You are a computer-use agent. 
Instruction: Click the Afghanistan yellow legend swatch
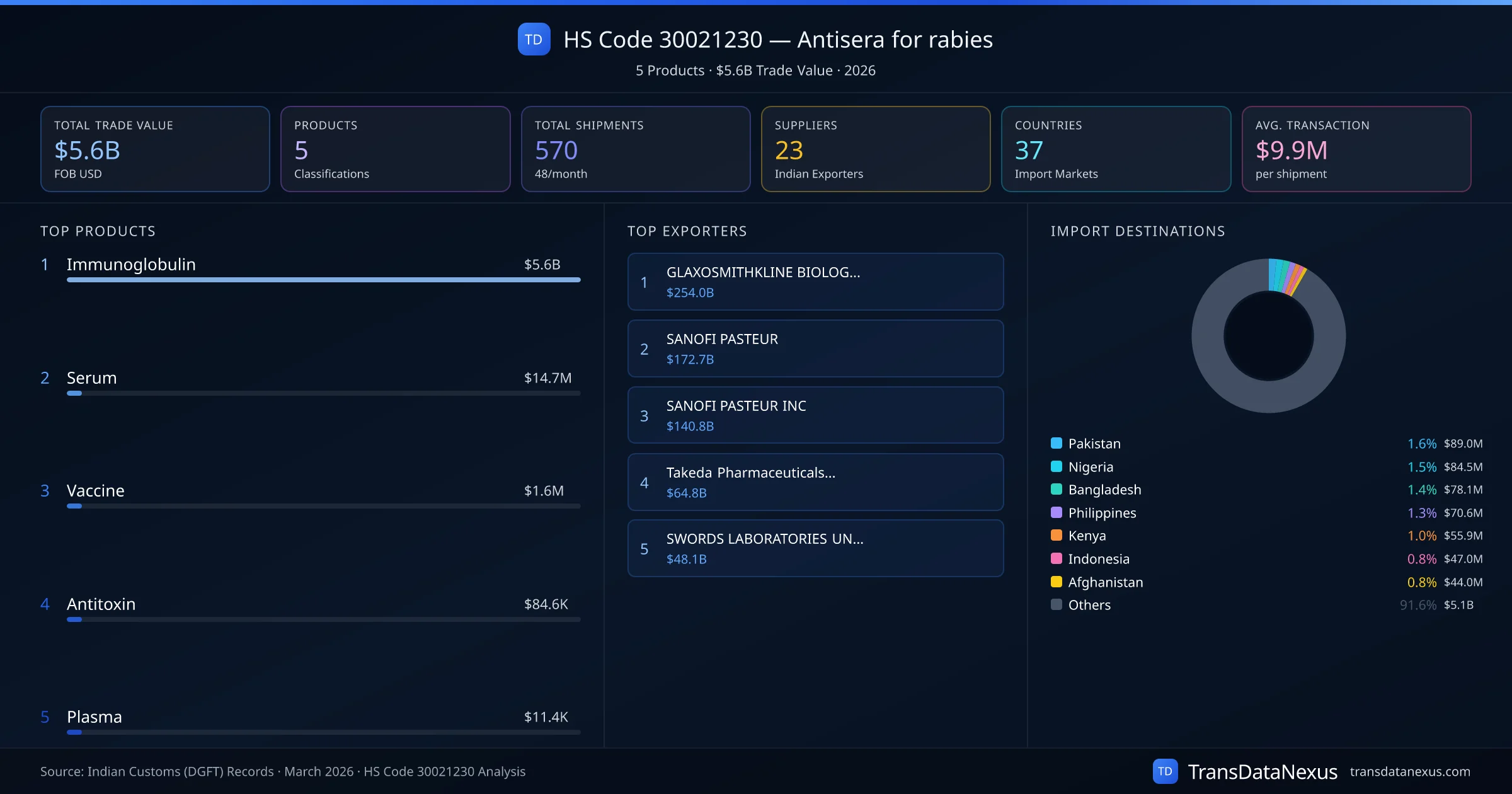(x=1057, y=582)
